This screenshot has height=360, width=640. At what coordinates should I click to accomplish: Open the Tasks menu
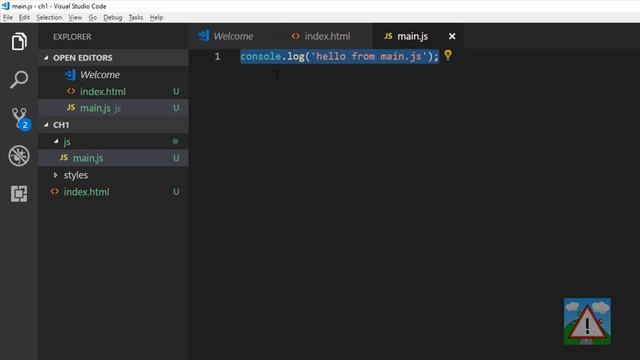[136, 17]
